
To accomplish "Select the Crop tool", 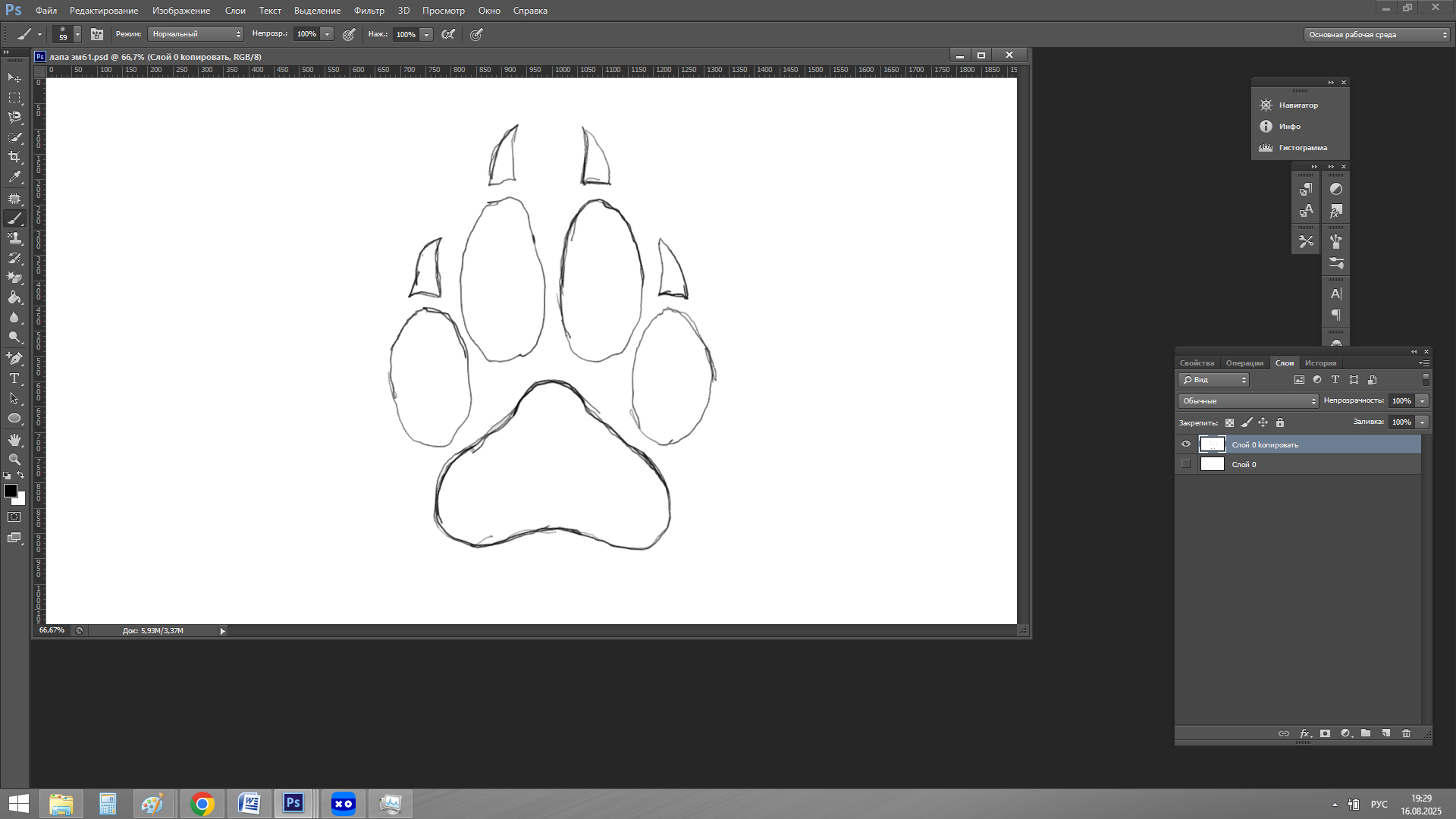I will (14, 157).
